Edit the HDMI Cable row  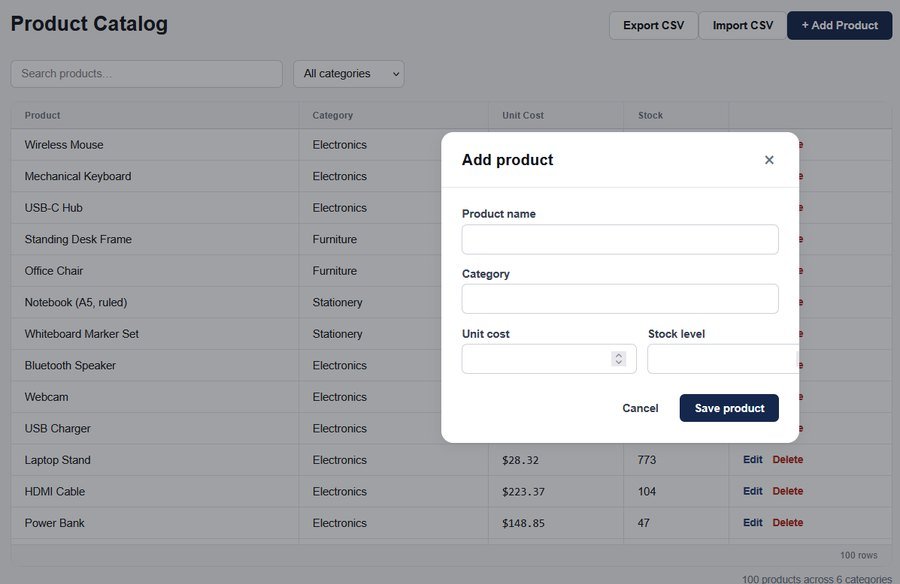752,492
